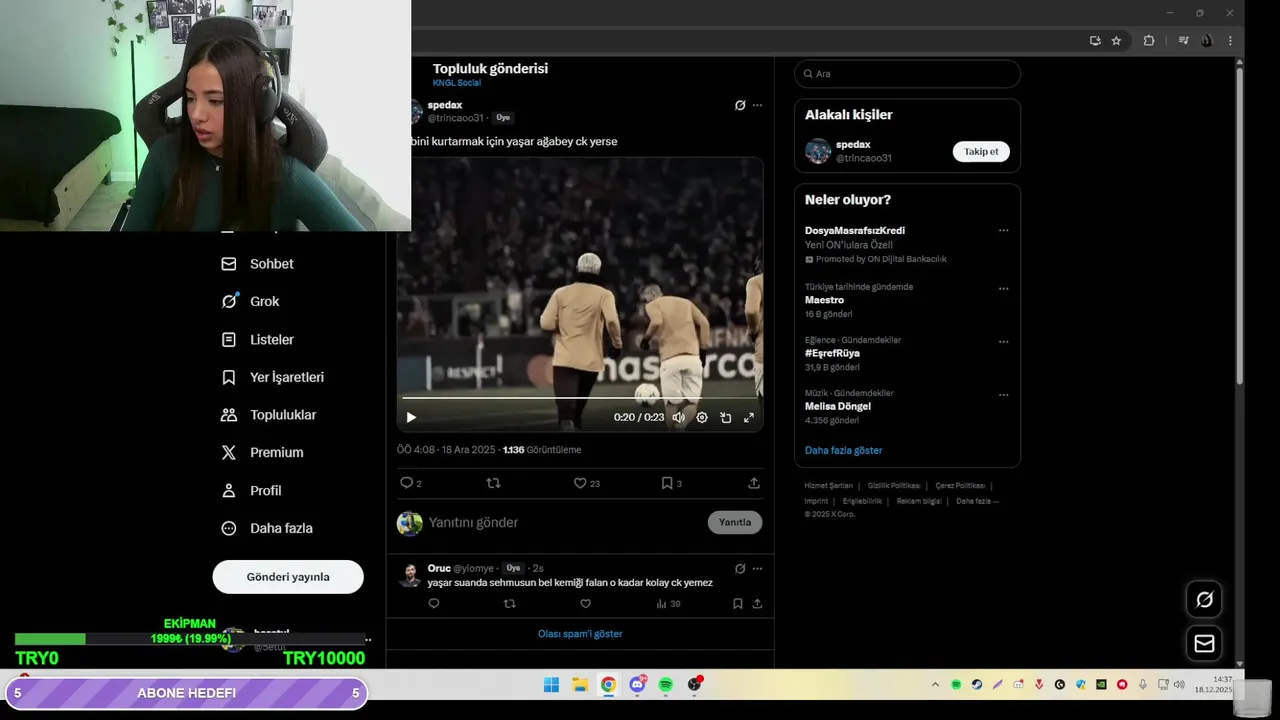Like Oruc's comment
This screenshot has height=720, width=1280.
pos(586,604)
